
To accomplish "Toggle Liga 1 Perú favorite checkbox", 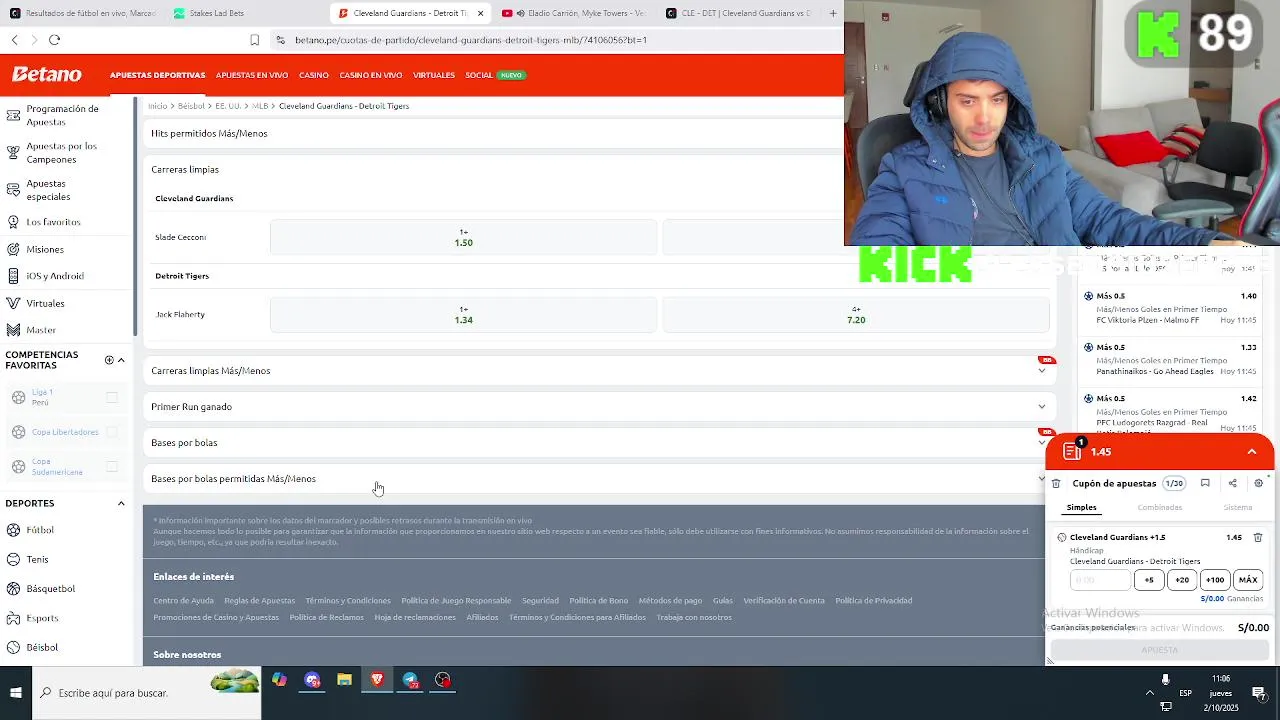I will click(112, 397).
